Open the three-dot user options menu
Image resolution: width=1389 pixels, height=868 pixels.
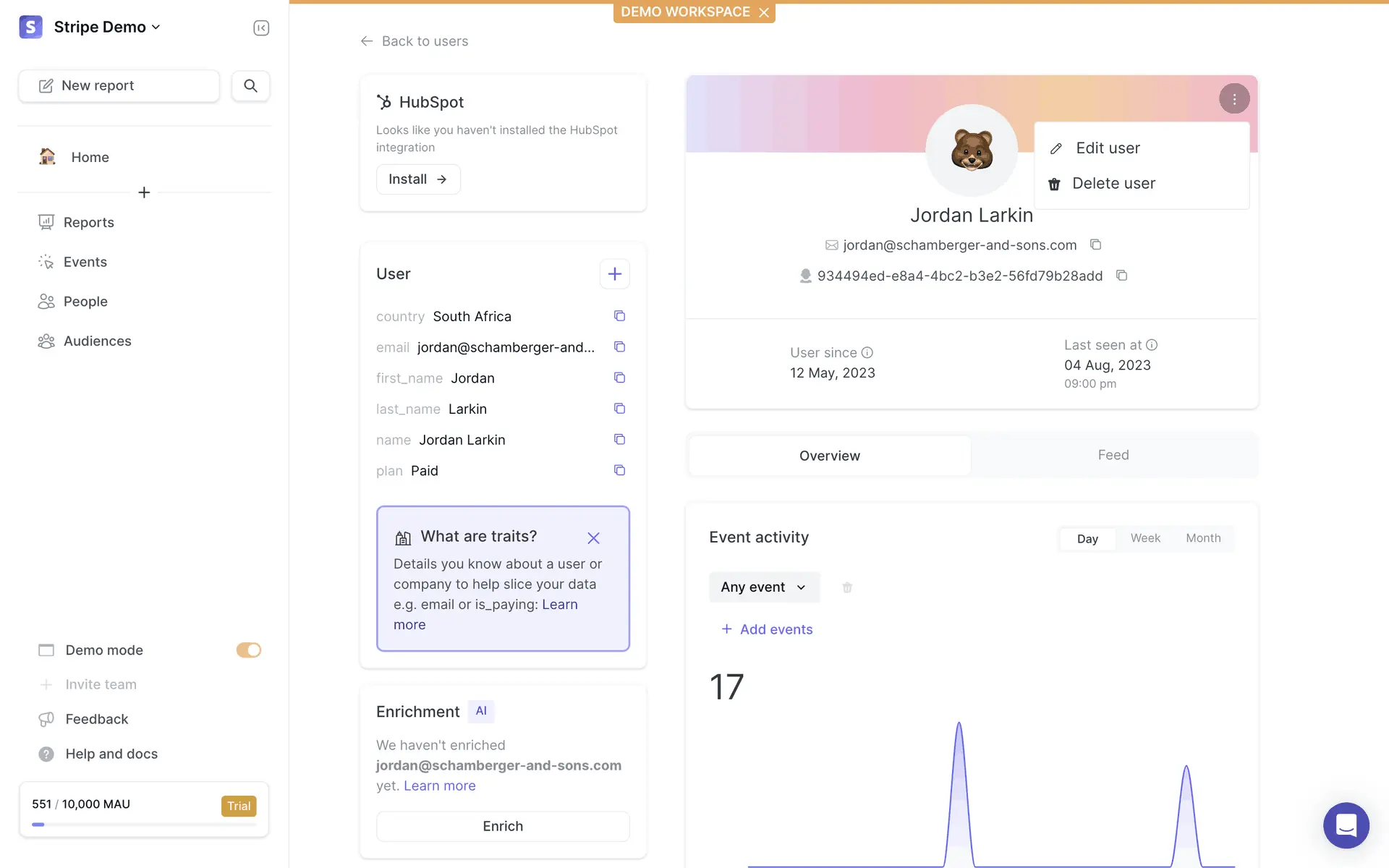point(1233,99)
